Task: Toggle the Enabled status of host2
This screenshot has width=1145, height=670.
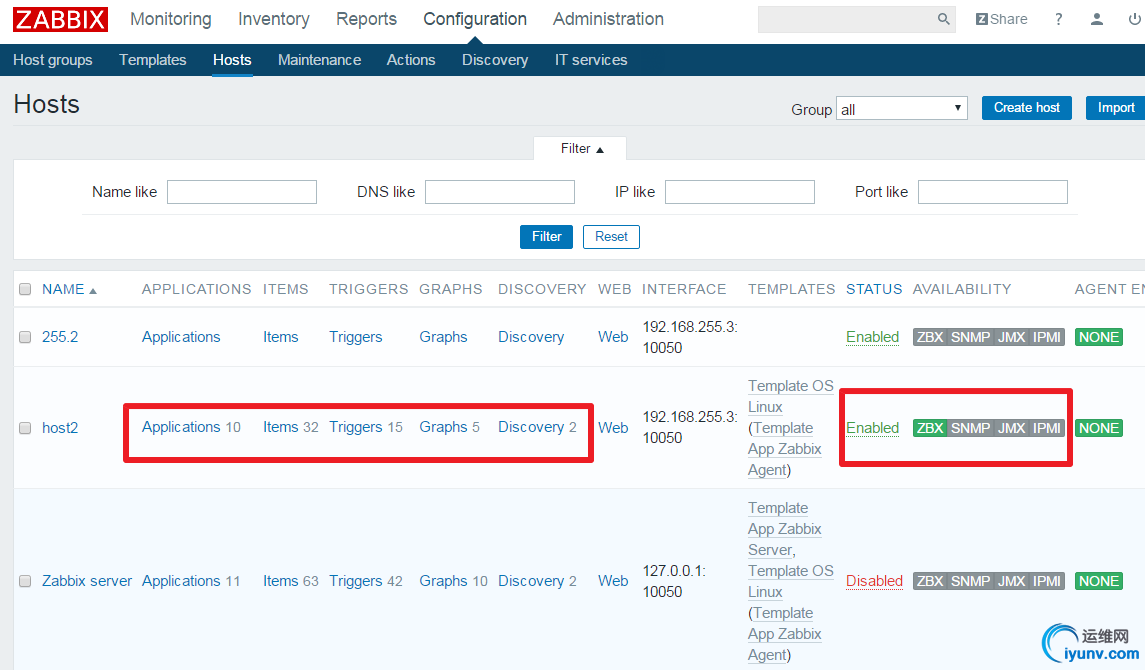Action: click(x=872, y=428)
